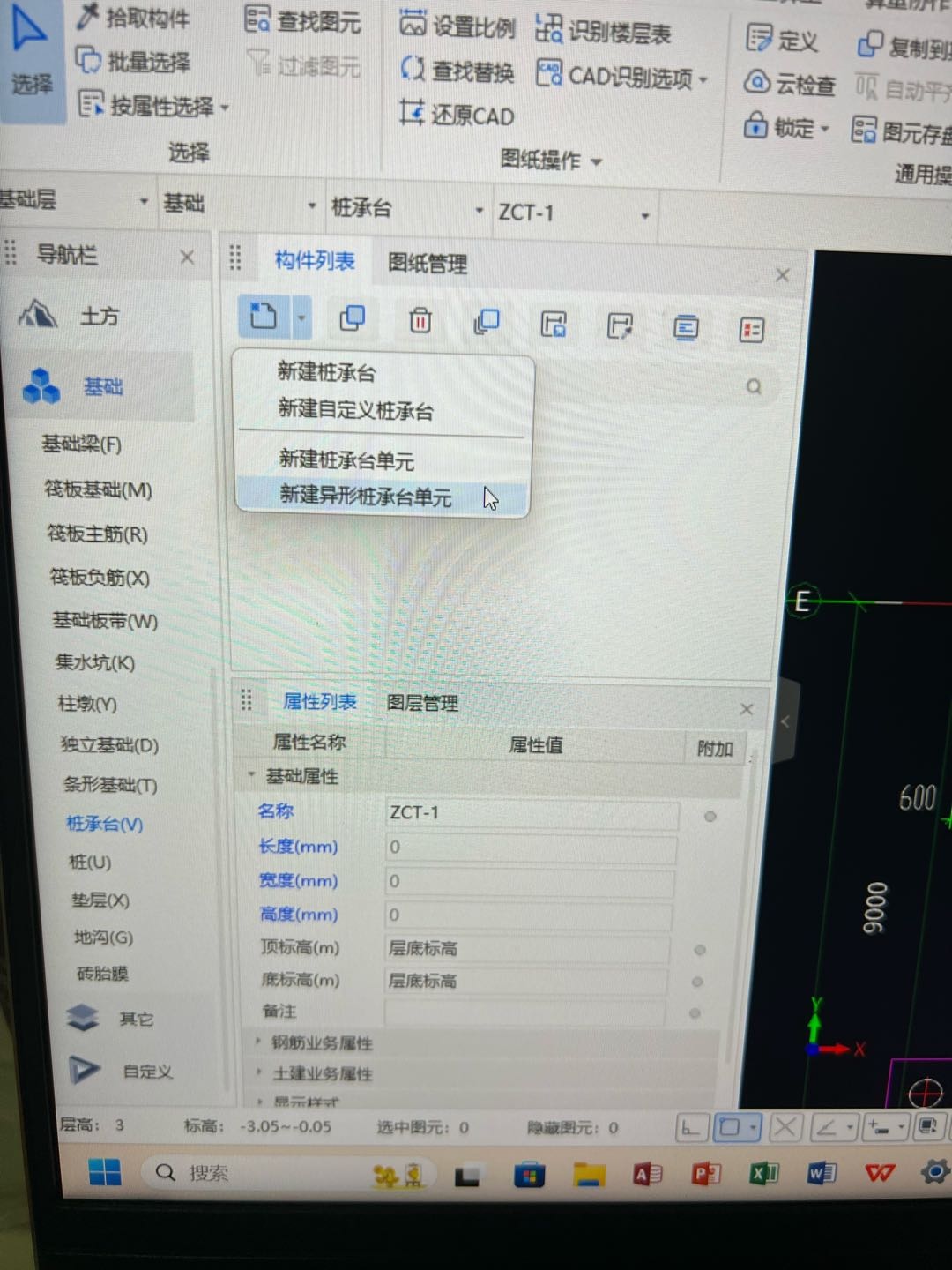952x1270 pixels.
Task: Select 桩(U) item
Action: [x=90, y=862]
